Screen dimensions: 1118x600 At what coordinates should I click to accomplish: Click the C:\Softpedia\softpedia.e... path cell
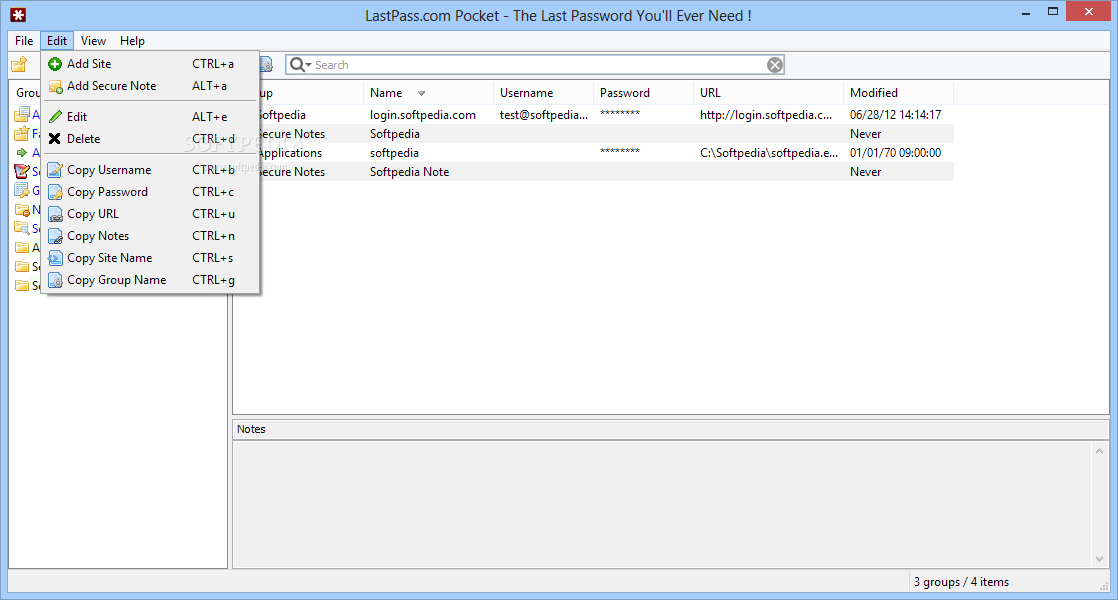769,153
